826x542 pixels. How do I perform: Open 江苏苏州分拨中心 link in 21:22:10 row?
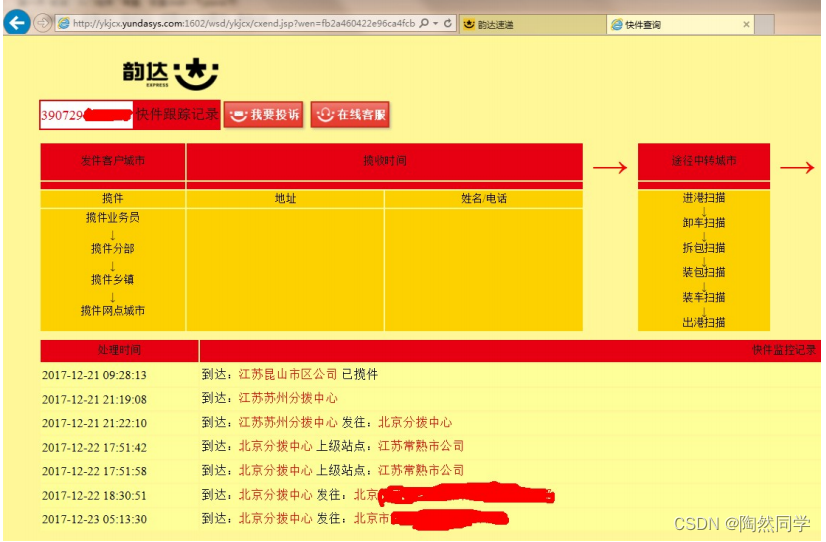pyautogui.click(x=288, y=422)
